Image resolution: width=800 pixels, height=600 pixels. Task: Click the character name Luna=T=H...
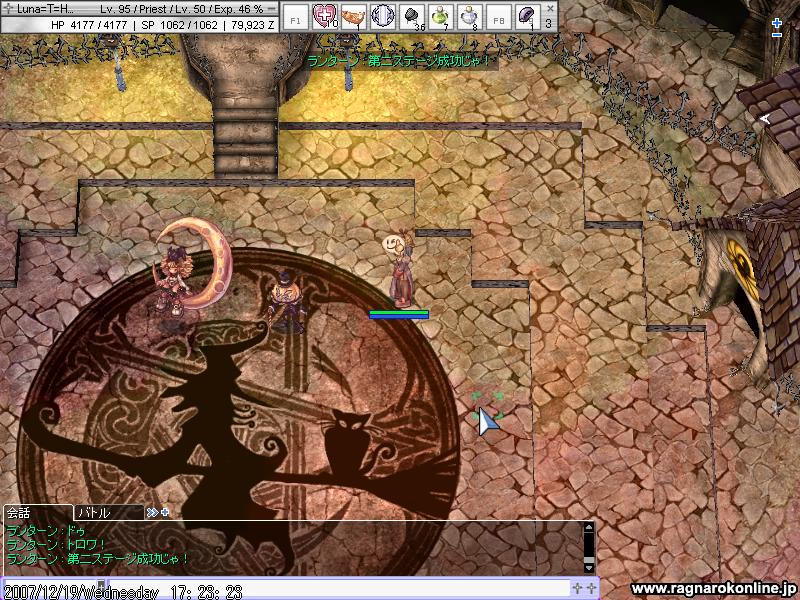click(45, 9)
